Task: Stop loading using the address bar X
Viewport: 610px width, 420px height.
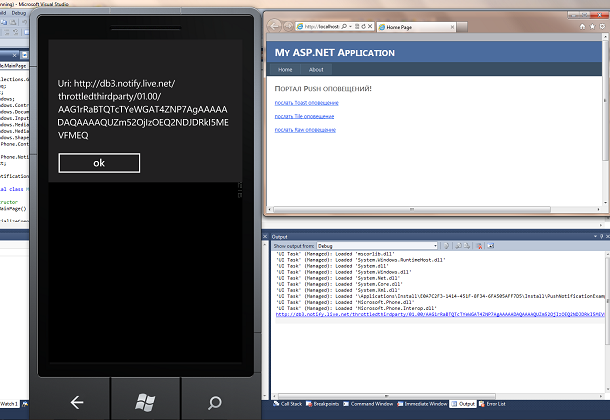Action: pyautogui.click(x=370, y=26)
